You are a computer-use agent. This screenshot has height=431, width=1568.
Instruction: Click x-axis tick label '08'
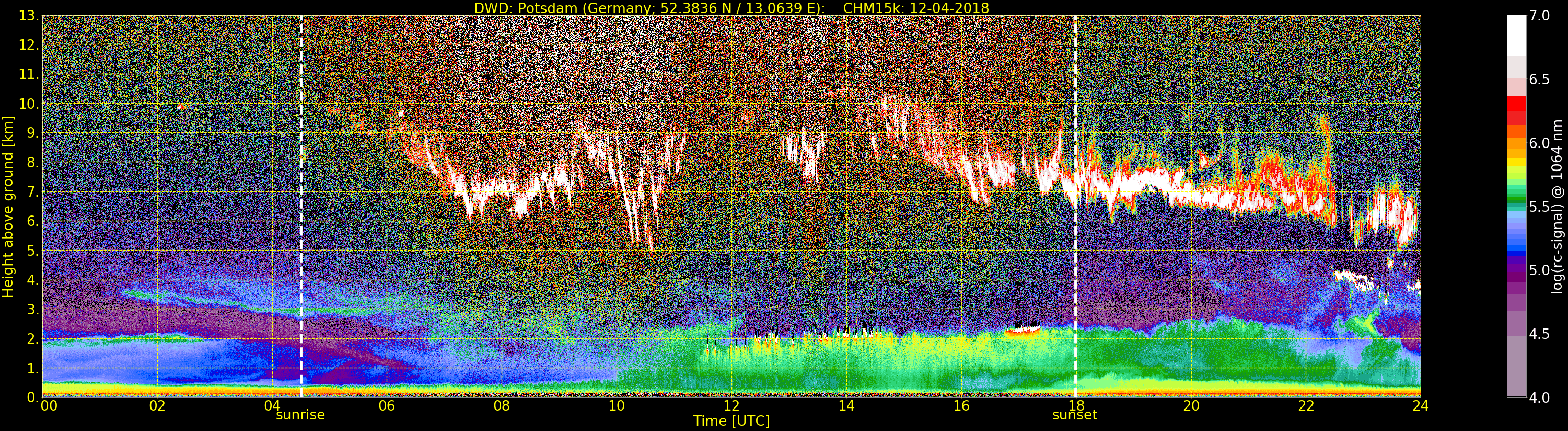coord(502,406)
